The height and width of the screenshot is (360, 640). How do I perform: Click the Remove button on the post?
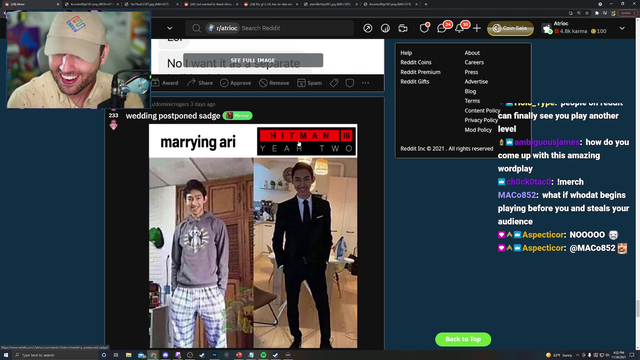[x=274, y=83]
